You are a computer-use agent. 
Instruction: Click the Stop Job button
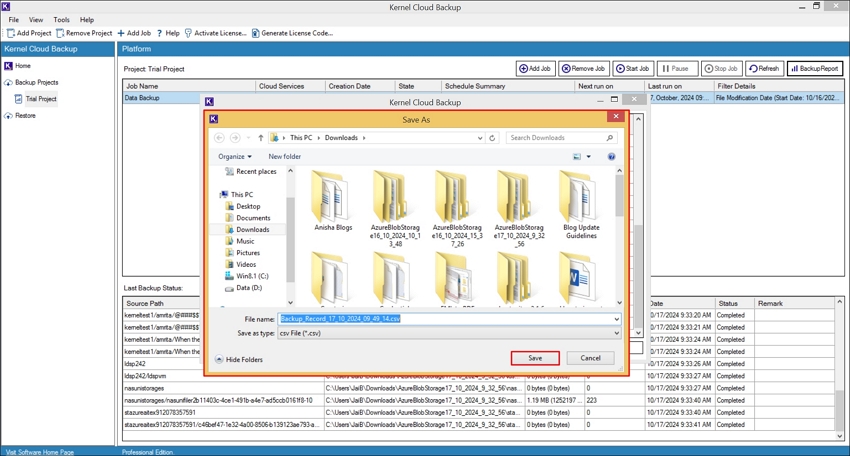click(722, 69)
